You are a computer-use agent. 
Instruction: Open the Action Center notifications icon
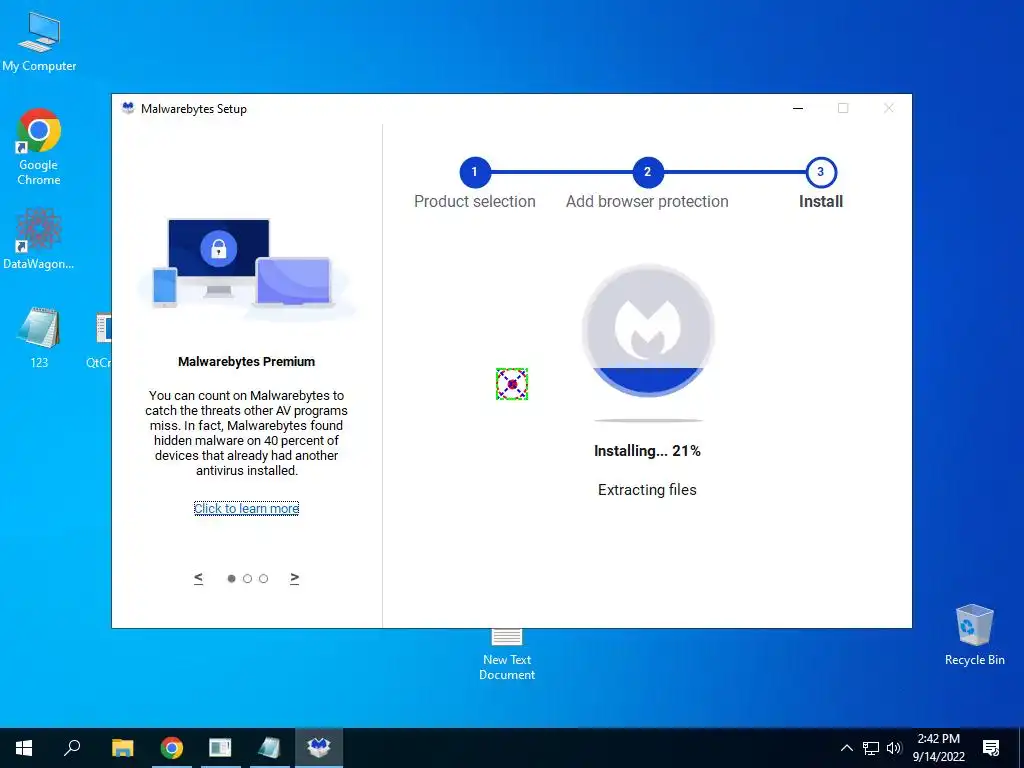tap(991, 748)
